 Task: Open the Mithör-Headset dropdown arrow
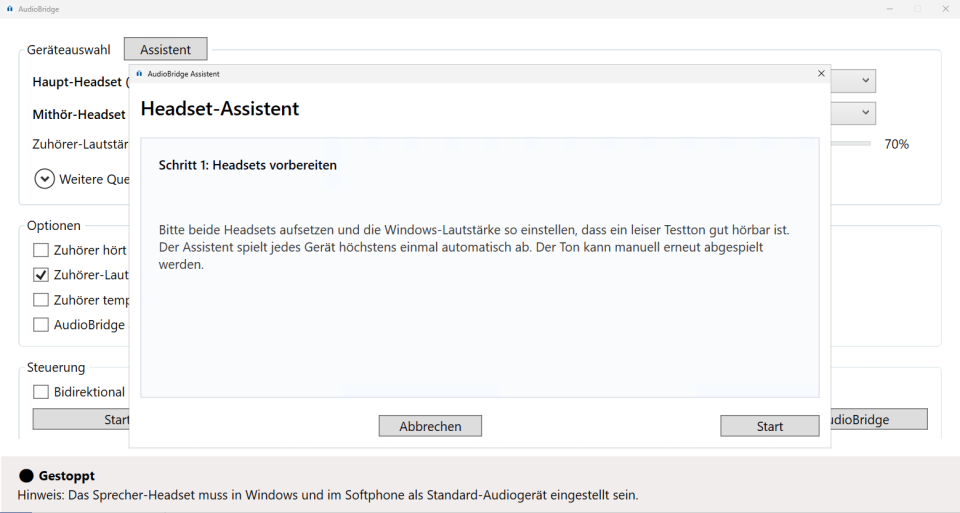pyautogui.click(x=865, y=113)
